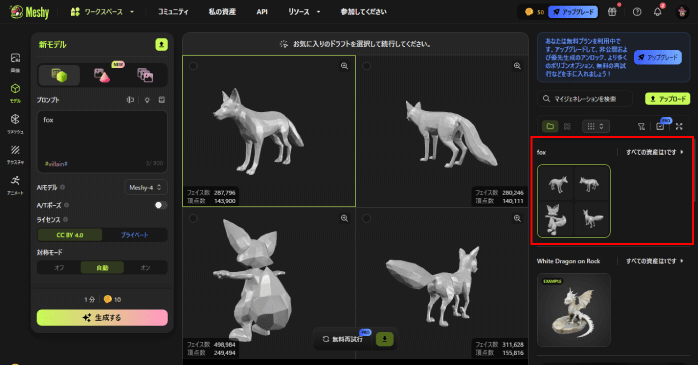
Task: Set symmetry mode to 自動
Action: (x=102, y=268)
